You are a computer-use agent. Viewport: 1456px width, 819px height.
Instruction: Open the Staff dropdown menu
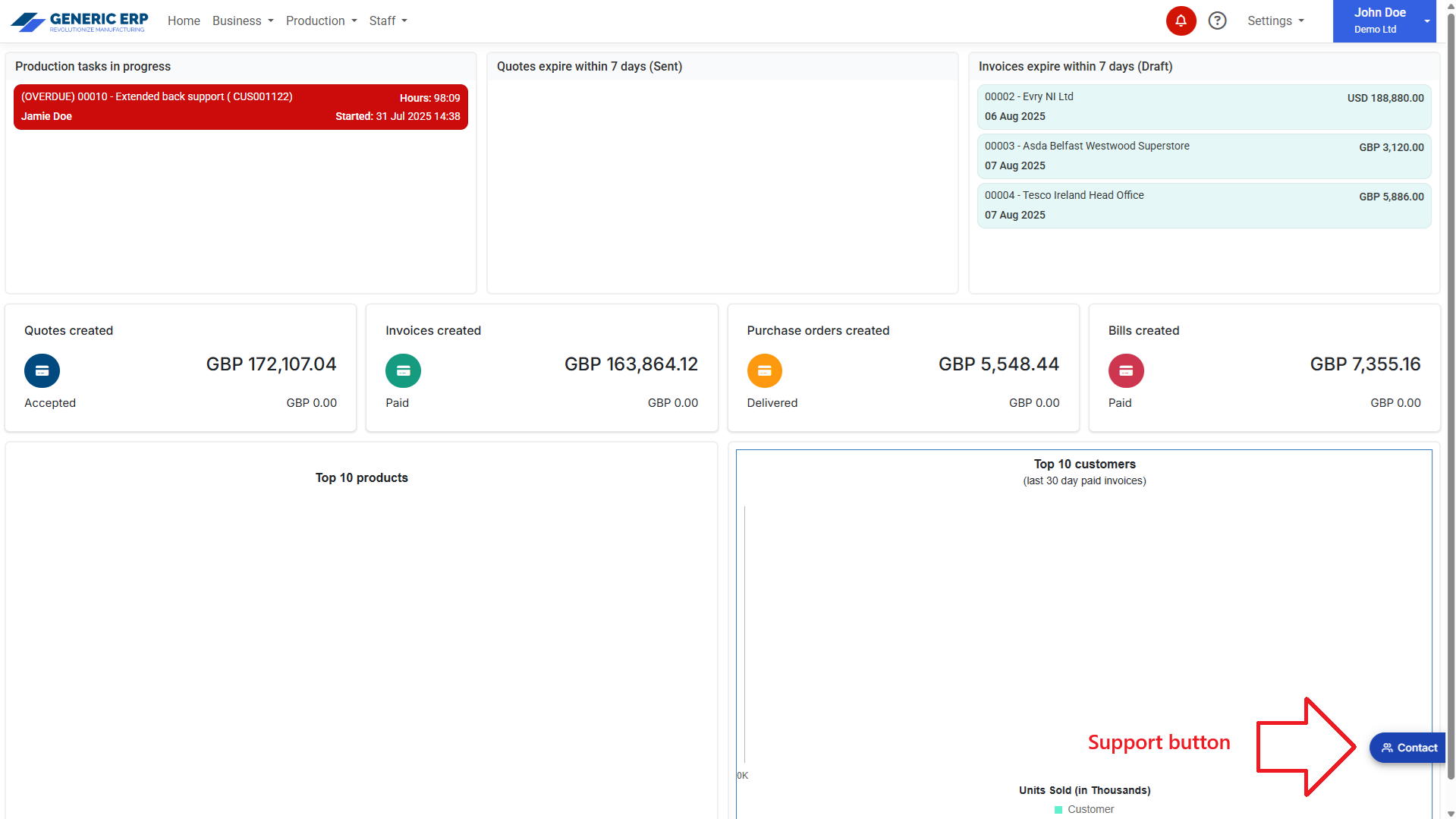point(388,21)
